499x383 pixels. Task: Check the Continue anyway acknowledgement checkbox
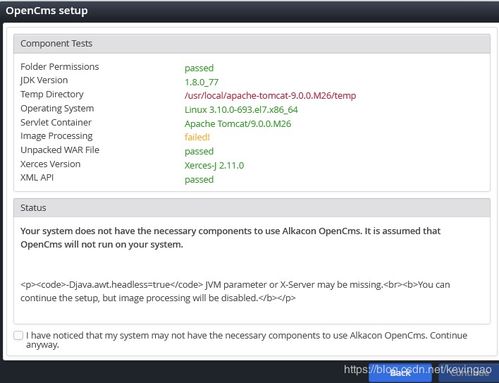[x=18, y=335]
